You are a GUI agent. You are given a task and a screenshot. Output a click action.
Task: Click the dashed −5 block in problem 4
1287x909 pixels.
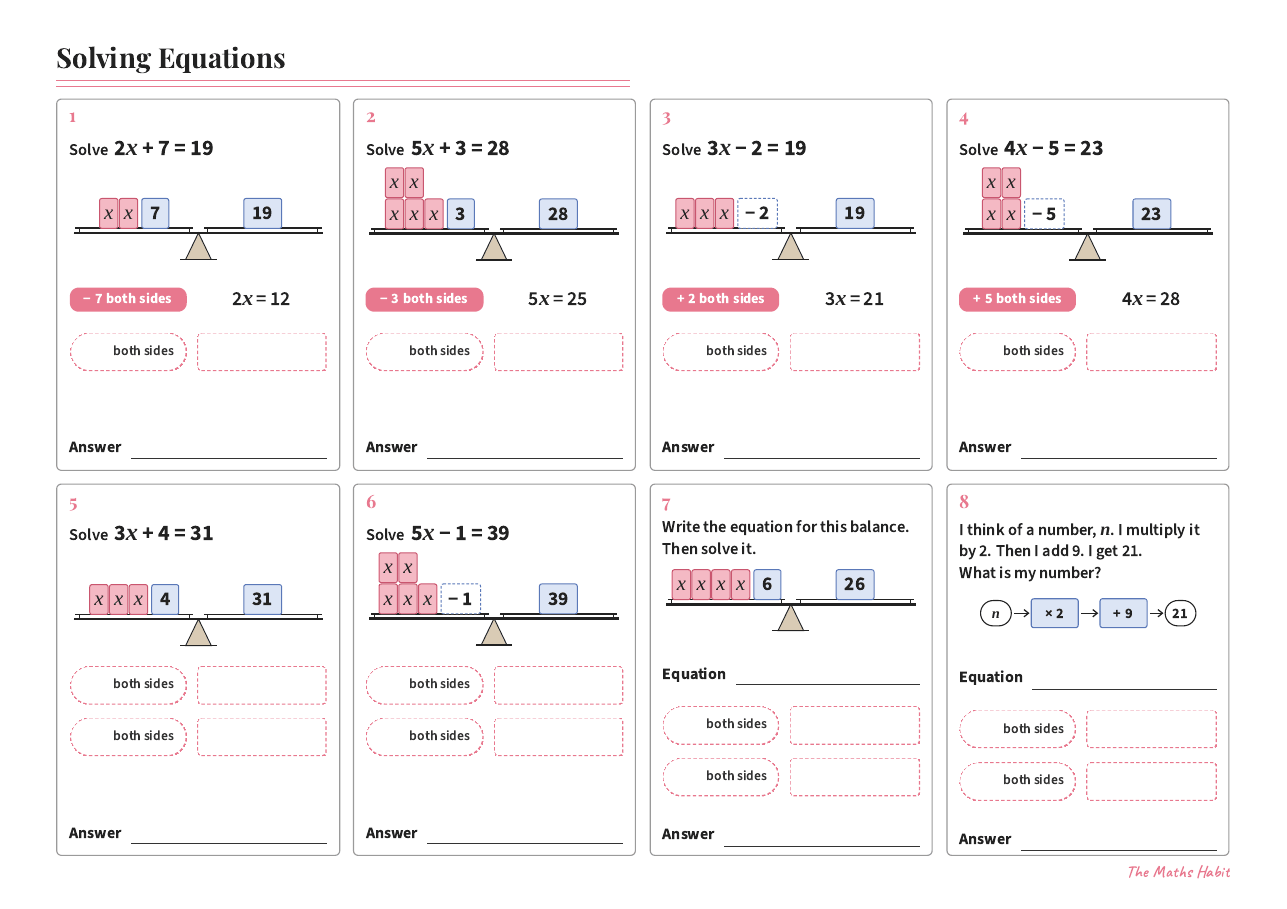1044,213
